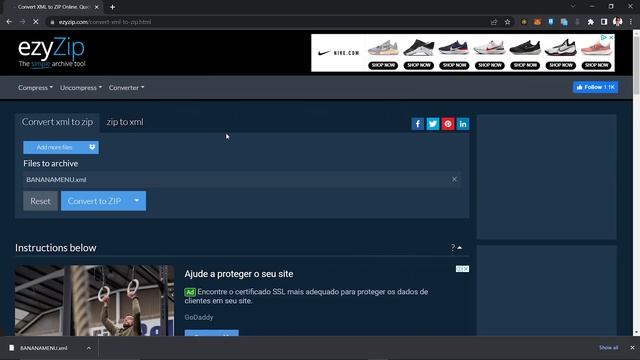Viewport: 640px width, 360px height.
Task: Open the Converter menu
Action: [x=126, y=87]
